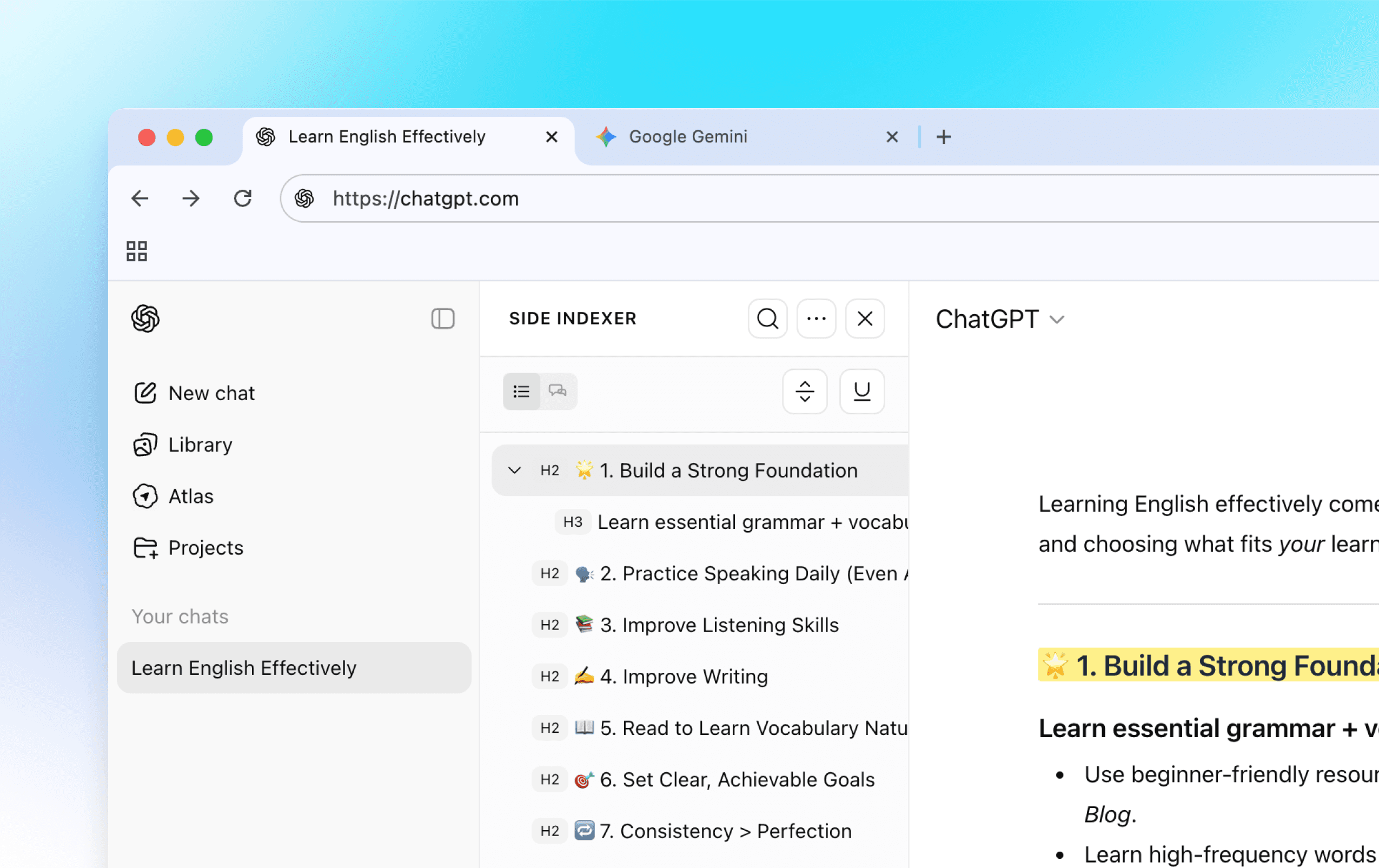Jump to heading 7. Consistency > Perfection
Screen dimensions: 1379x868
pyautogui.click(x=726, y=831)
